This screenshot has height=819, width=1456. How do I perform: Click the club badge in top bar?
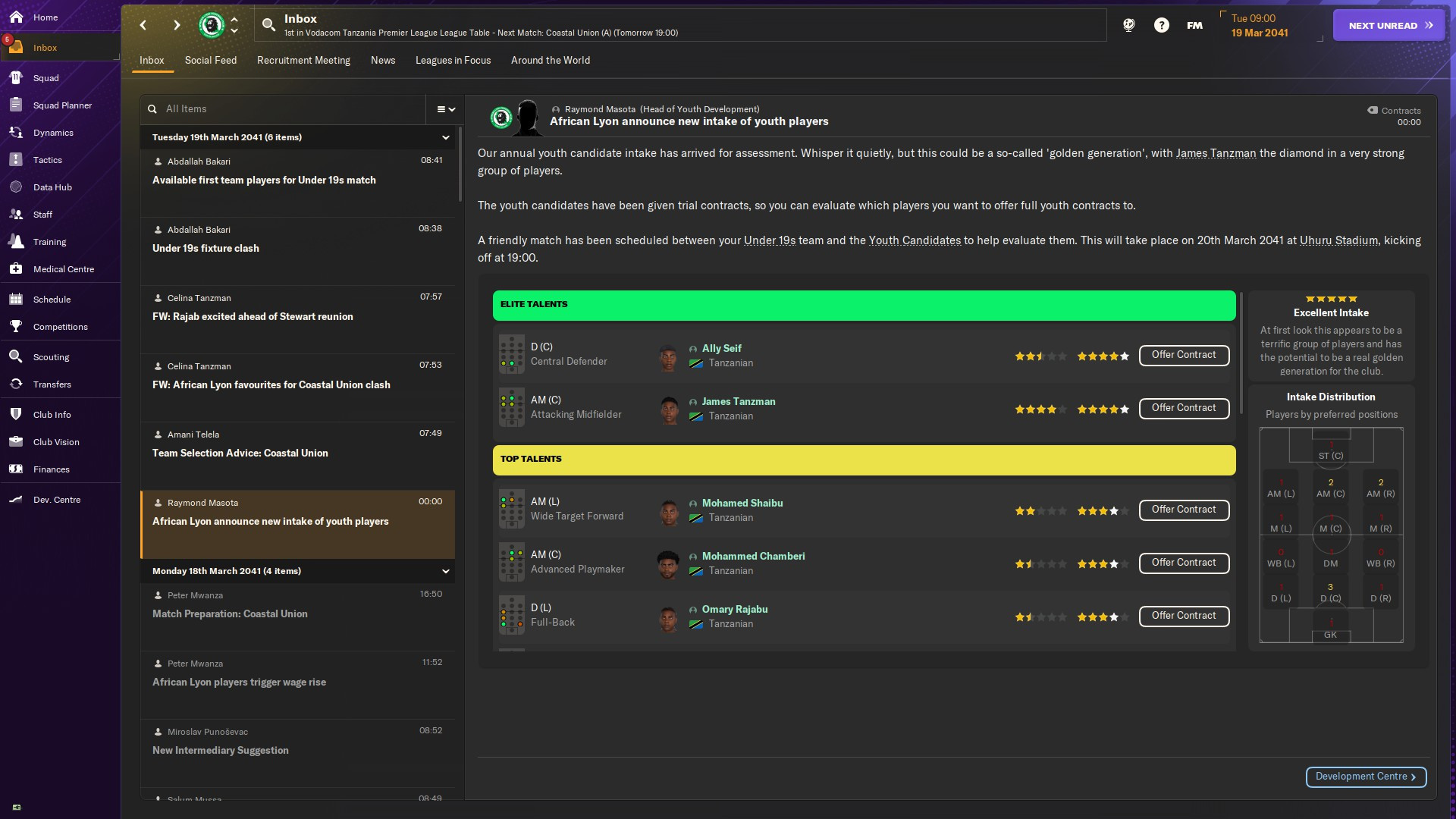pyautogui.click(x=212, y=25)
